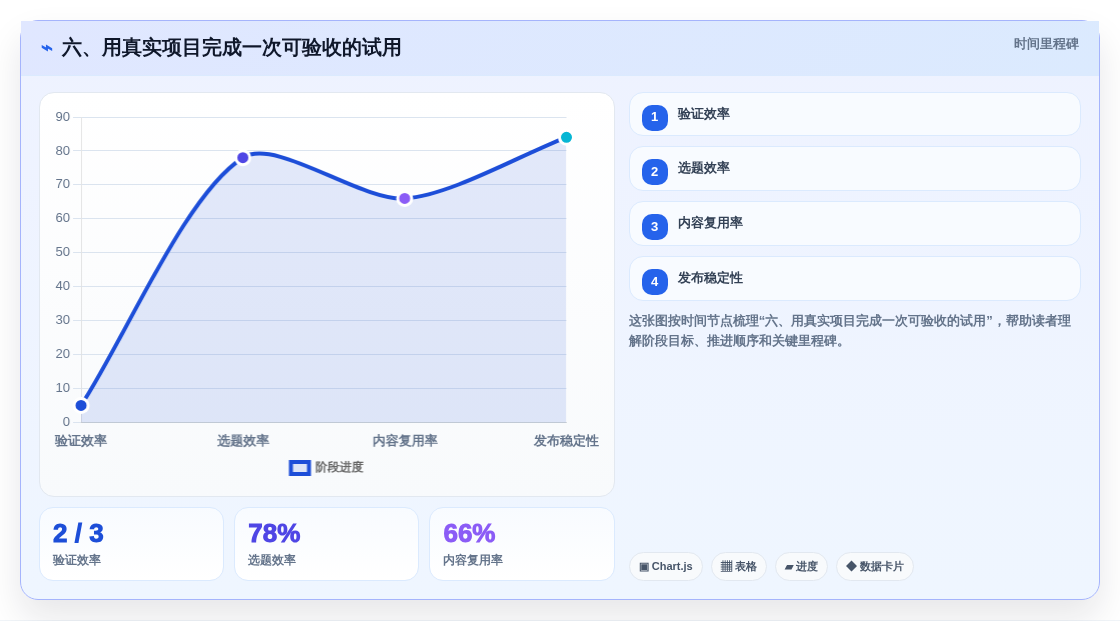Select the 验证效率 data point on the chart

81,406
